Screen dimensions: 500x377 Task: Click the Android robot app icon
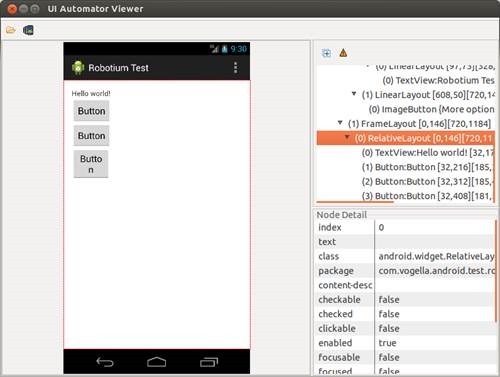click(78, 68)
